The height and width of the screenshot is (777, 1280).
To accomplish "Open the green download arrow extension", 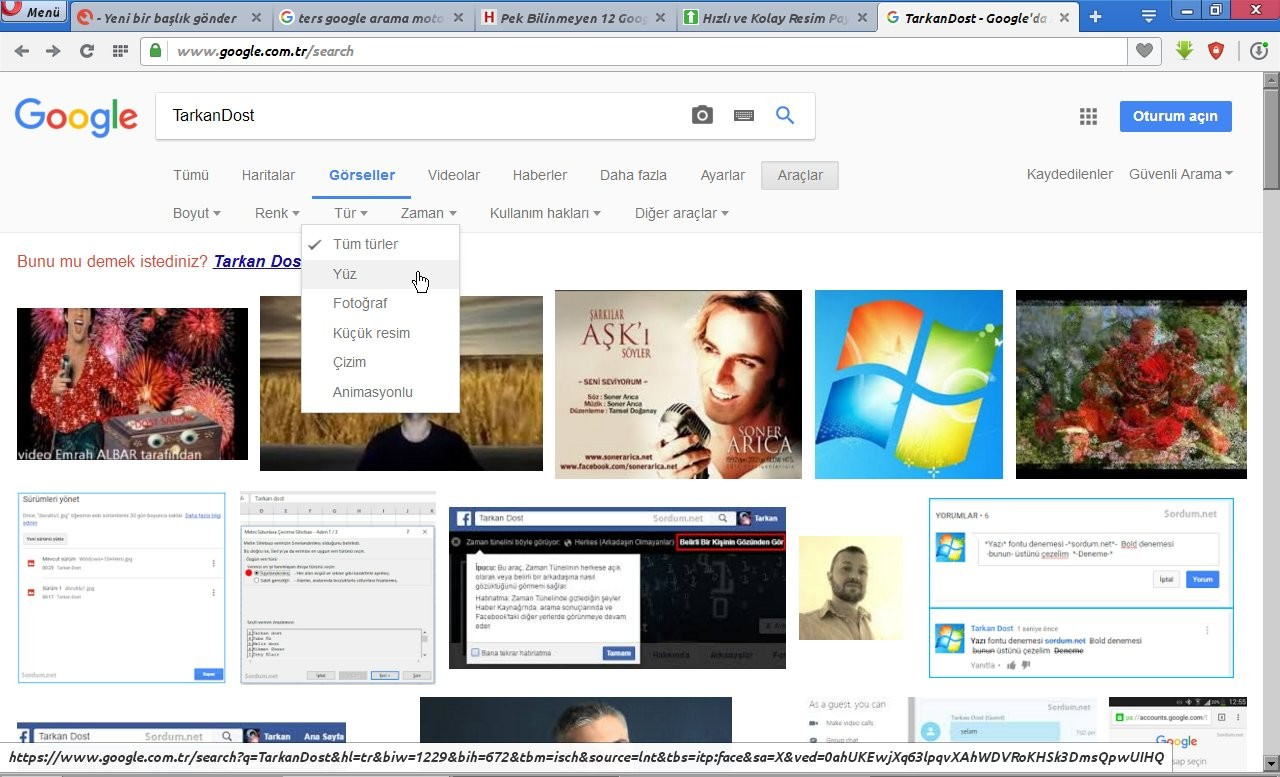I will (1185, 50).
